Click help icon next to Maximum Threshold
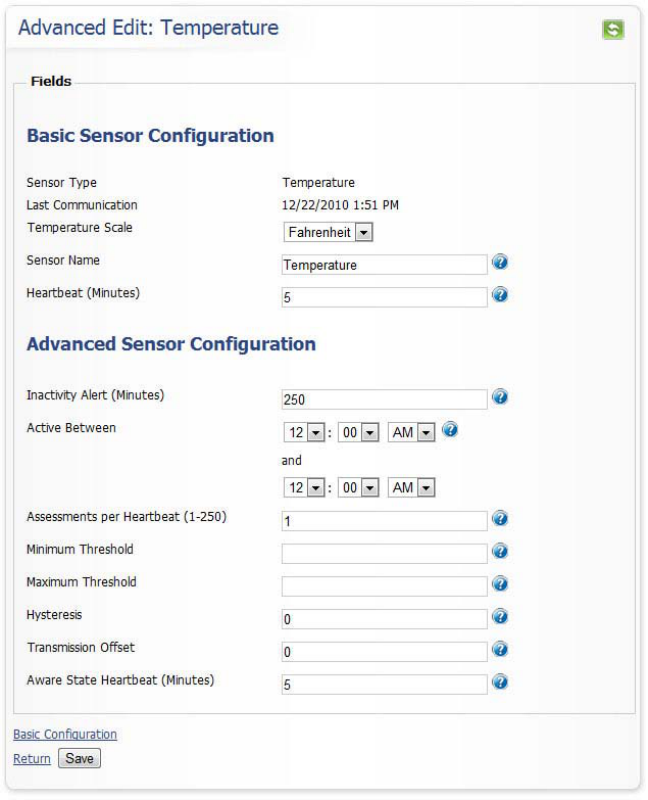The width and height of the screenshot is (648, 800). (x=500, y=584)
